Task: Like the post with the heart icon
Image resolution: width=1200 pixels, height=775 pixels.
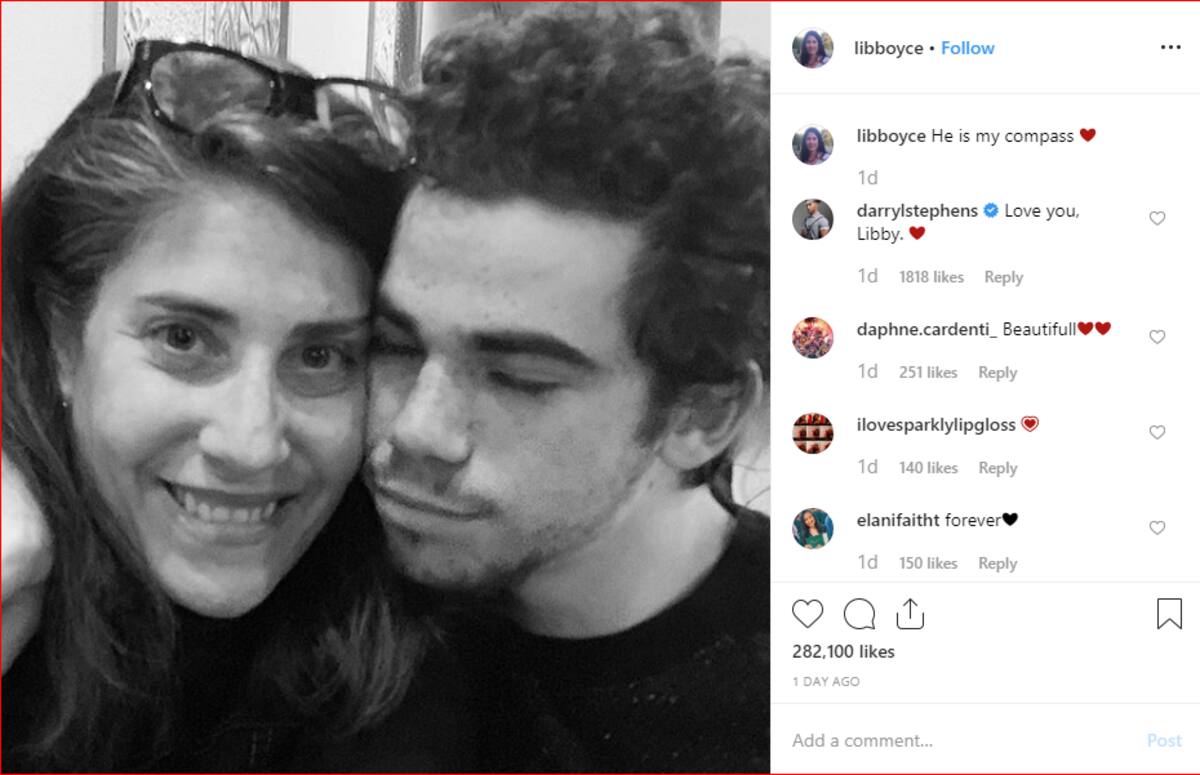Action: (807, 613)
